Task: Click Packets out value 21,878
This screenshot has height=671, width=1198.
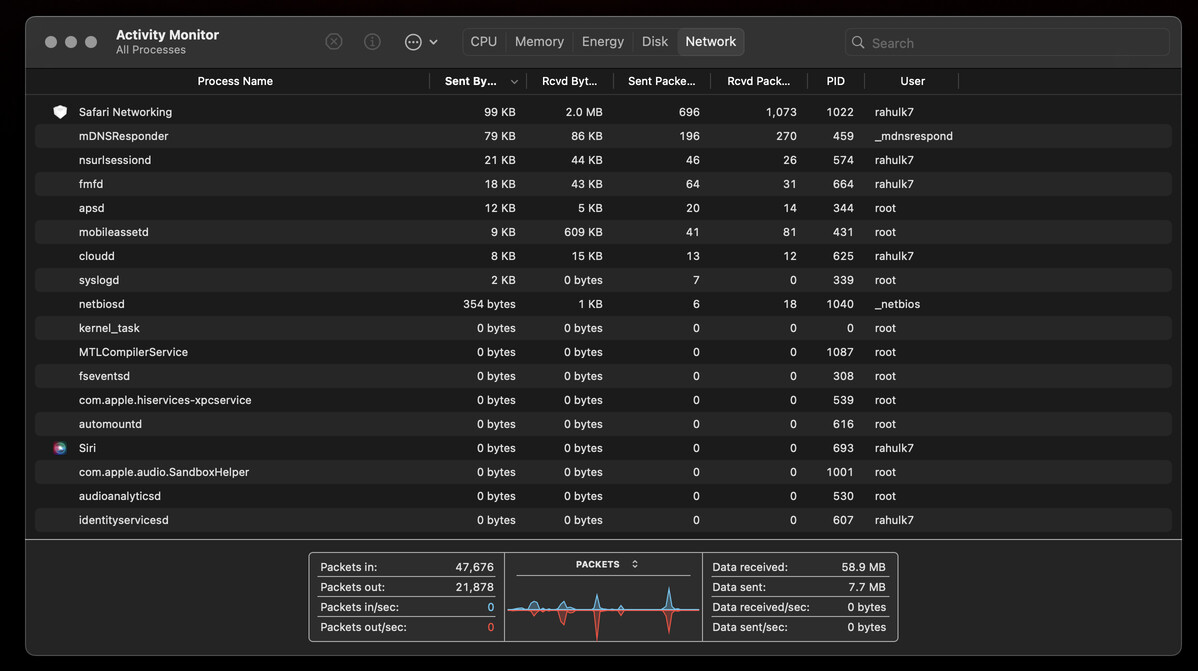Action: pos(474,587)
